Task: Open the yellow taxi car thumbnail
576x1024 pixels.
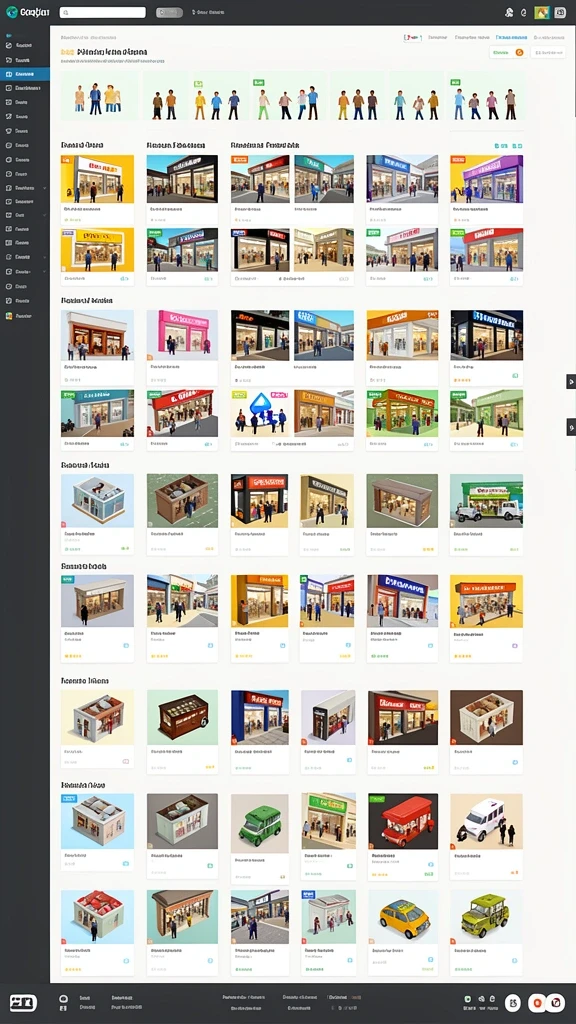Action: coord(403,916)
